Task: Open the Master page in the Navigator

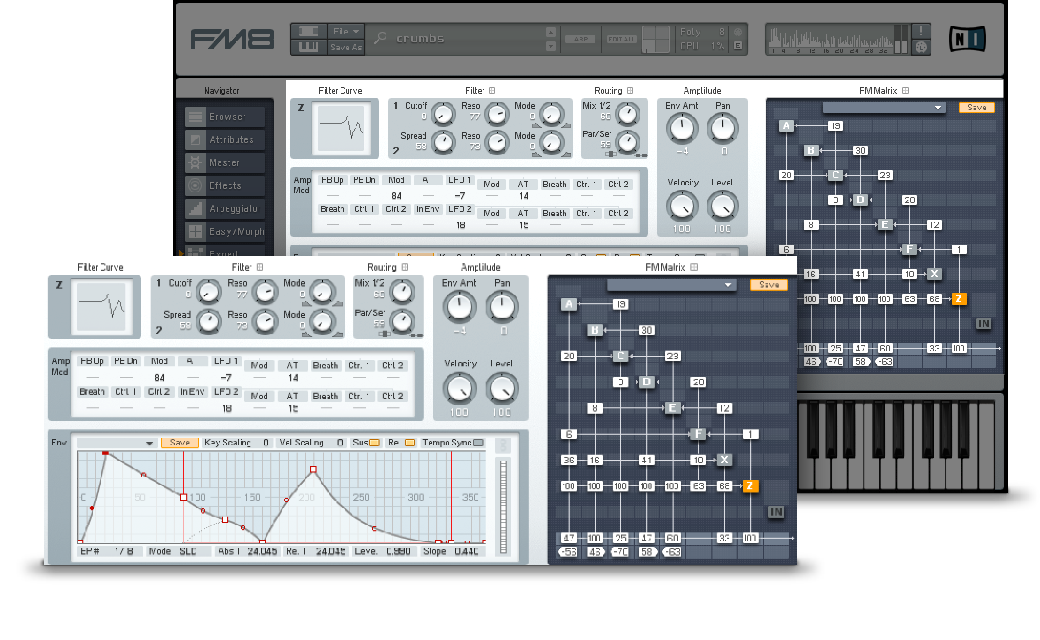Action: [x=225, y=162]
